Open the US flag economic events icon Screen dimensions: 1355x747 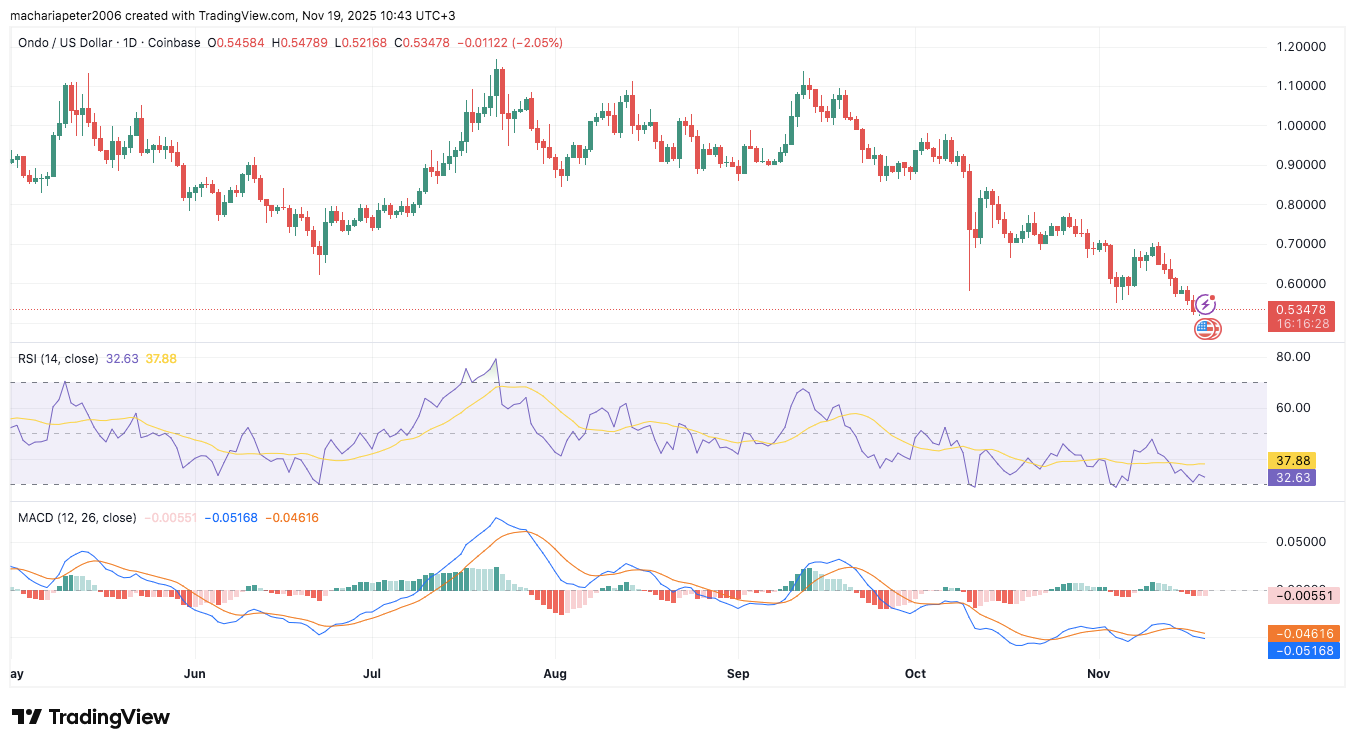(1207, 328)
